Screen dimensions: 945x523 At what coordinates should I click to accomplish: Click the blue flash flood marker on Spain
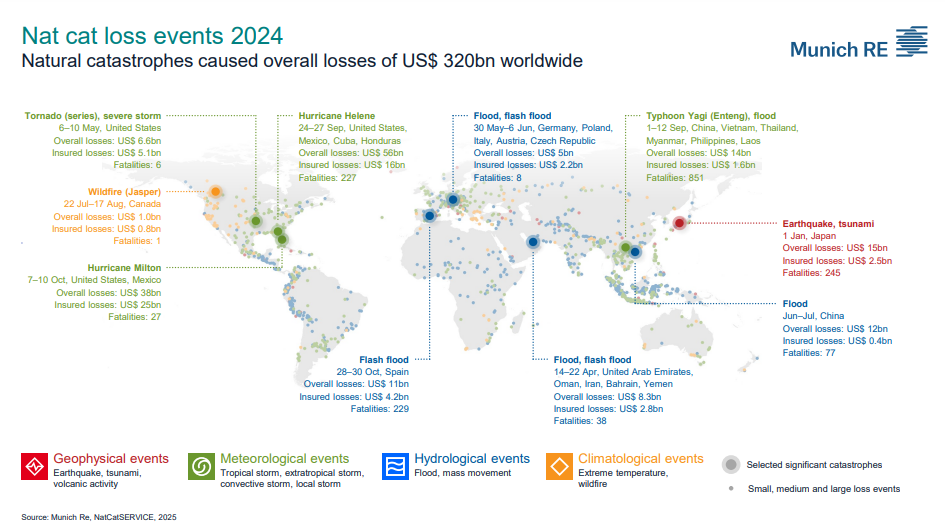[430, 215]
